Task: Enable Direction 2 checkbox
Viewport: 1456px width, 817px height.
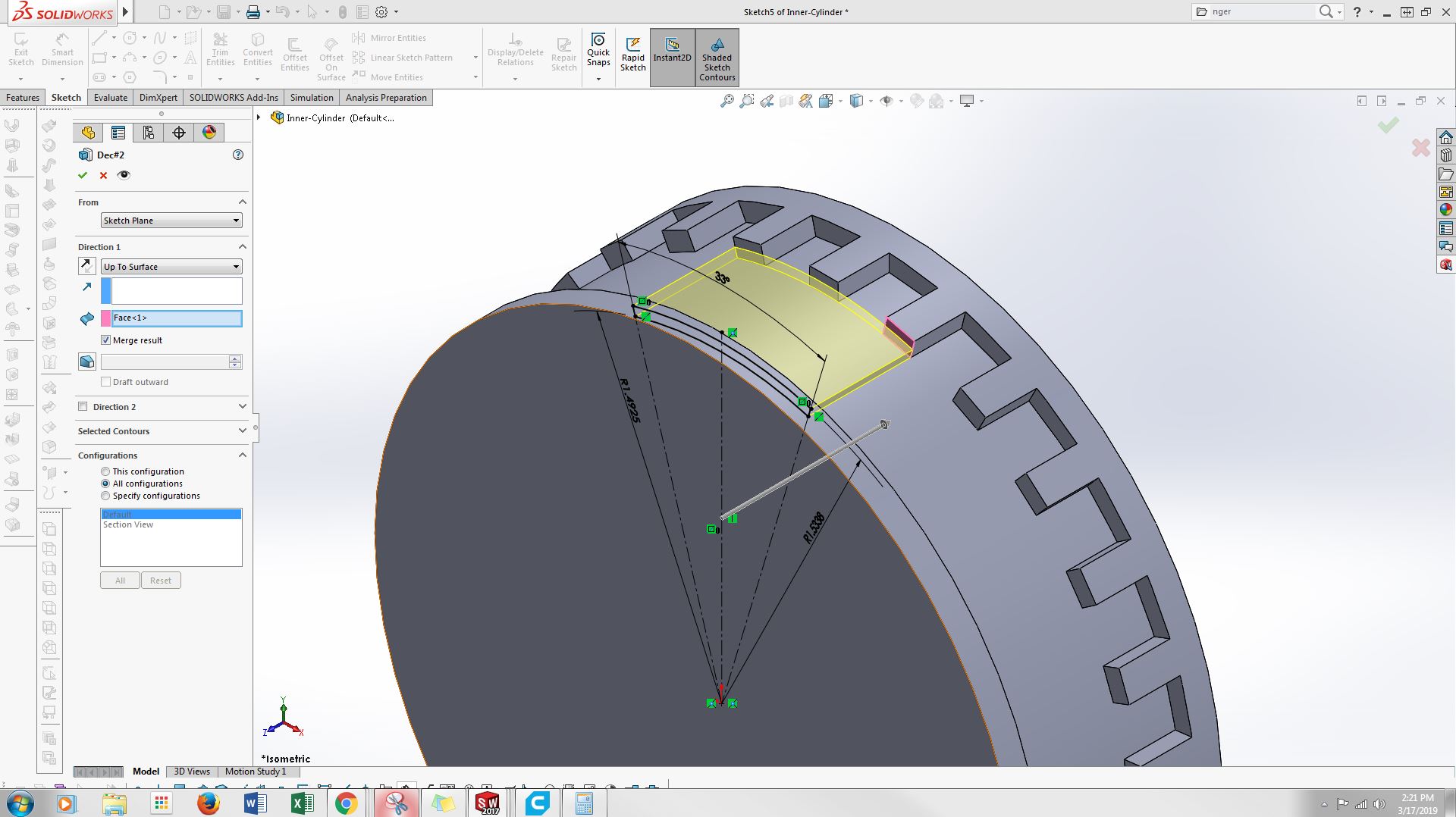Action: 83,407
